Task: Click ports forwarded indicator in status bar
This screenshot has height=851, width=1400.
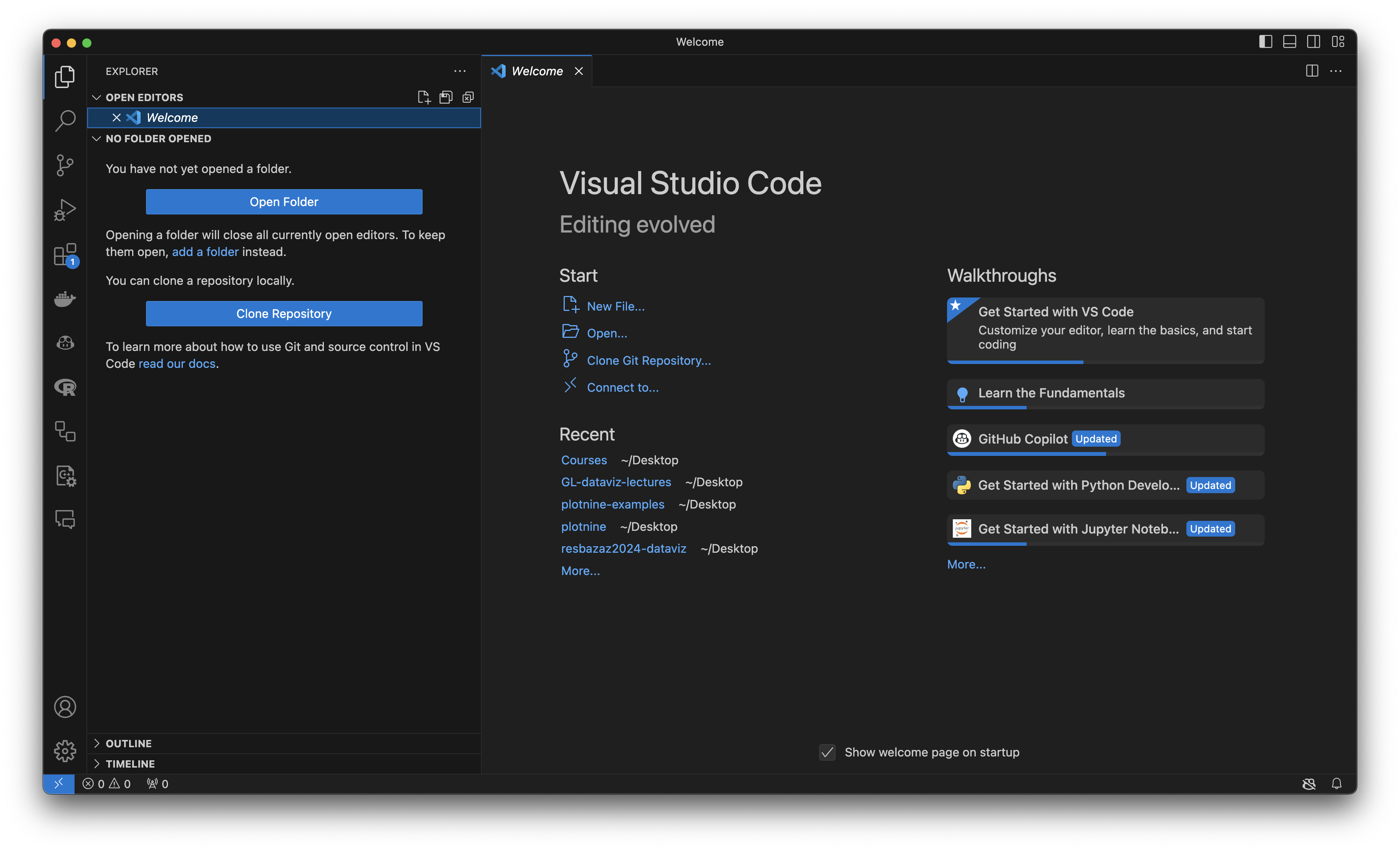Action: click(158, 783)
